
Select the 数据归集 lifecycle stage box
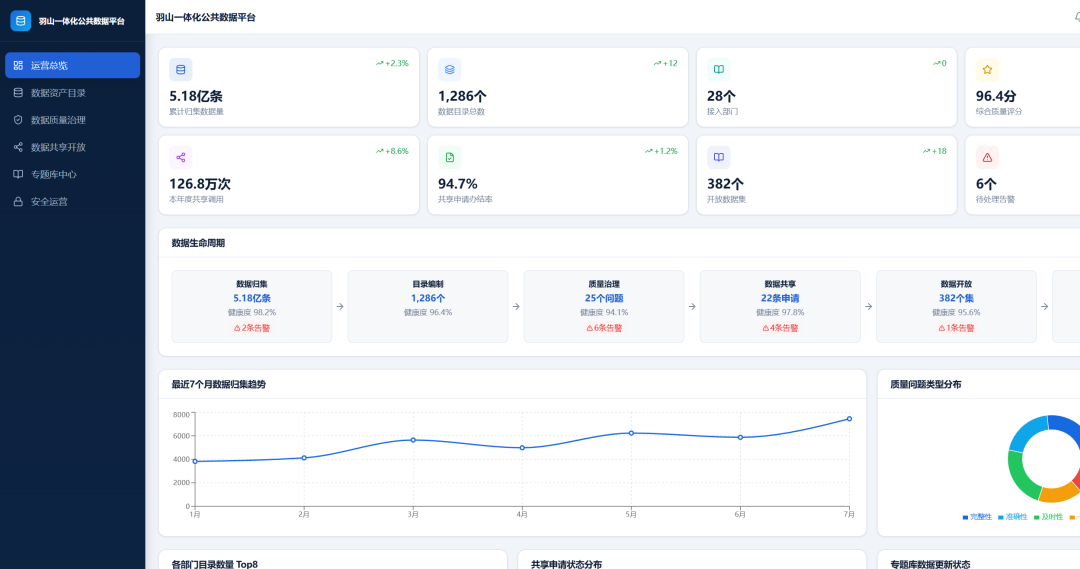tap(252, 307)
